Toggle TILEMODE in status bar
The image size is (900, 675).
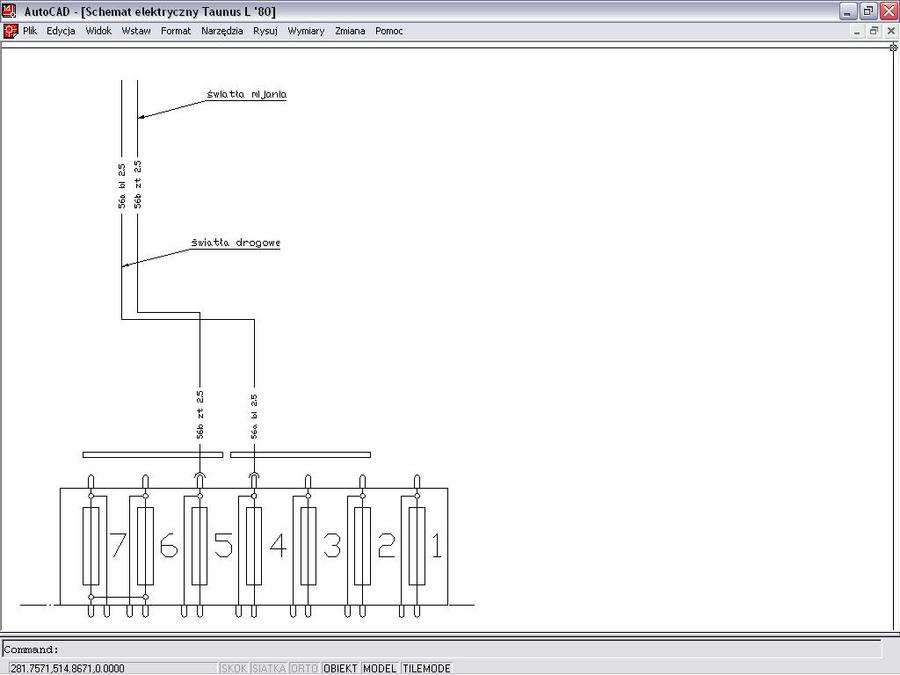(426, 668)
